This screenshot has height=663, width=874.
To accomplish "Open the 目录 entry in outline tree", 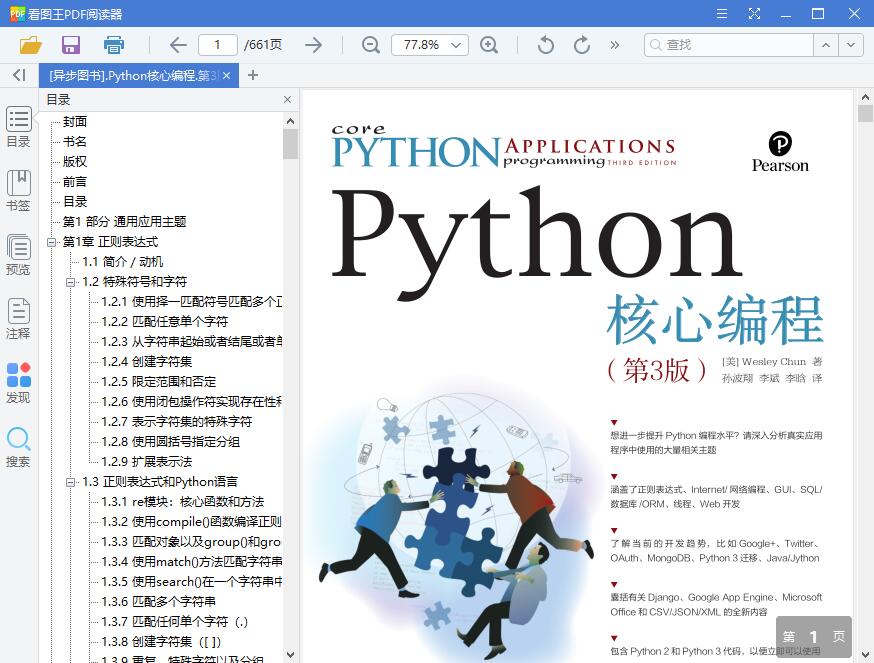I will pos(75,202).
